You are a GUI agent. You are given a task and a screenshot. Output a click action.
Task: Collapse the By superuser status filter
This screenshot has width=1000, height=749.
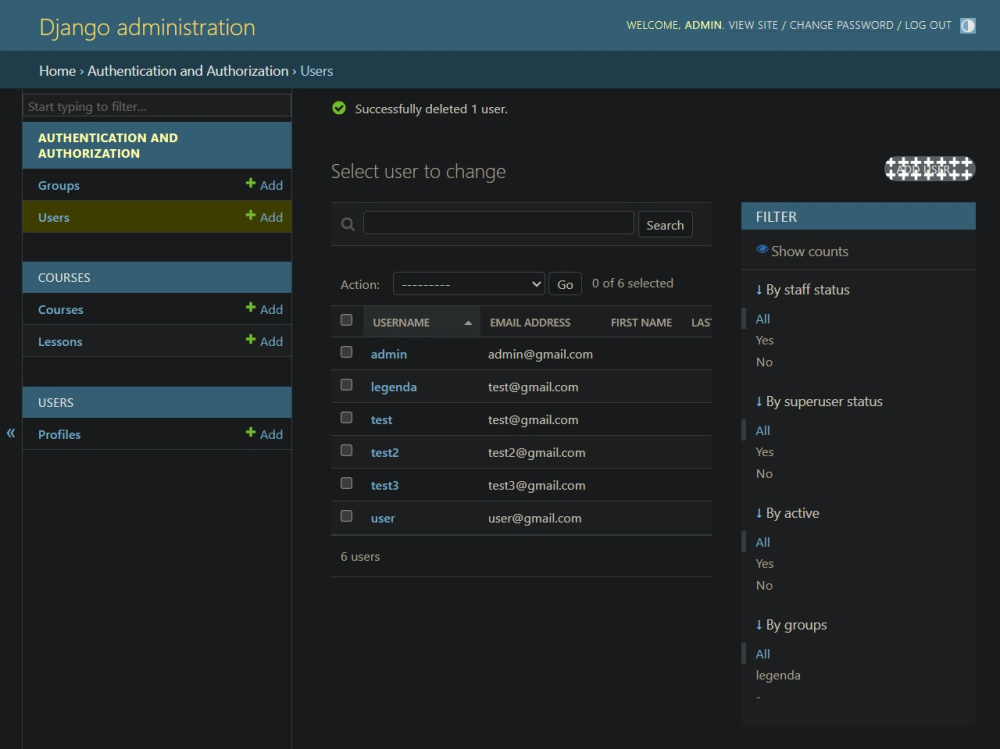pyautogui.click(x=819, y=401)
